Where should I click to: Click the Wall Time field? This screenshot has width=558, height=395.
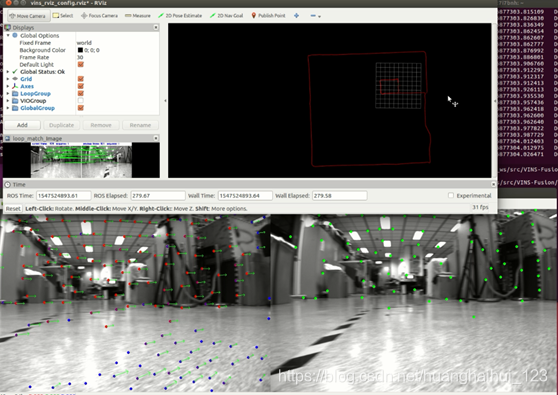pyautogui.click(x=245, y=196)
